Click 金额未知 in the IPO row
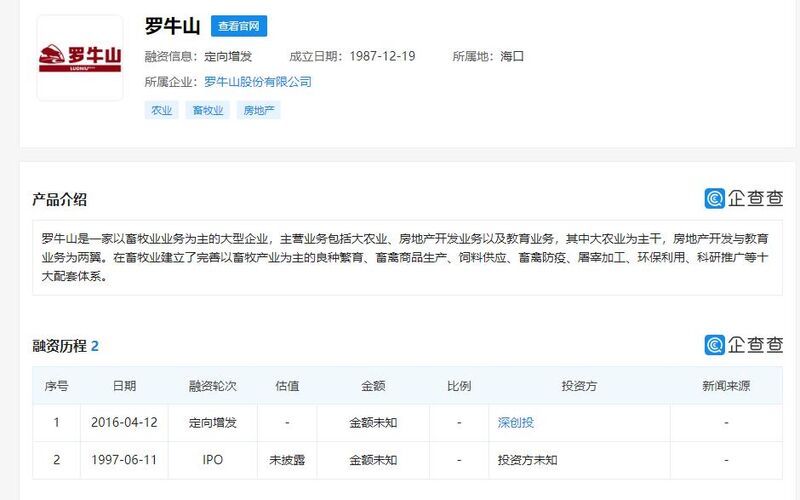Image resolution: width=800 pixels, height=500 pixels. coord(373,460)
